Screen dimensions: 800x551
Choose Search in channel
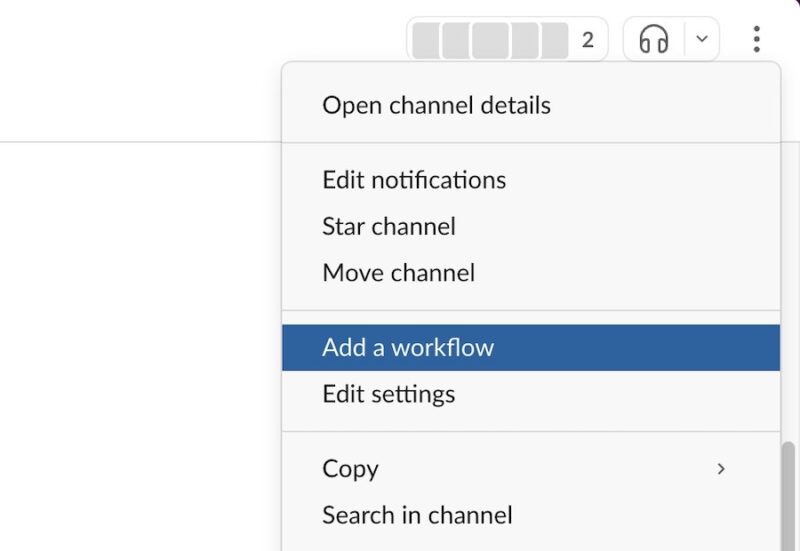531,515
